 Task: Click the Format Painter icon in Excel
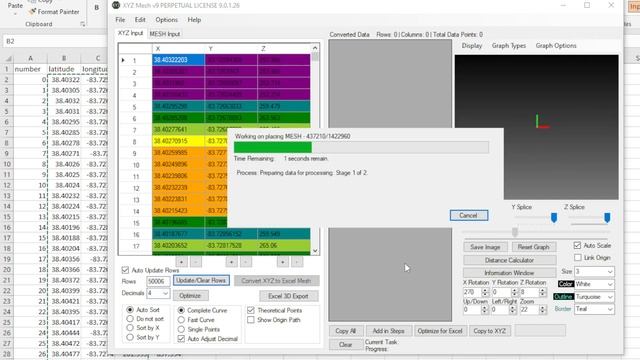pyautogui.click(x=32, y=12)
